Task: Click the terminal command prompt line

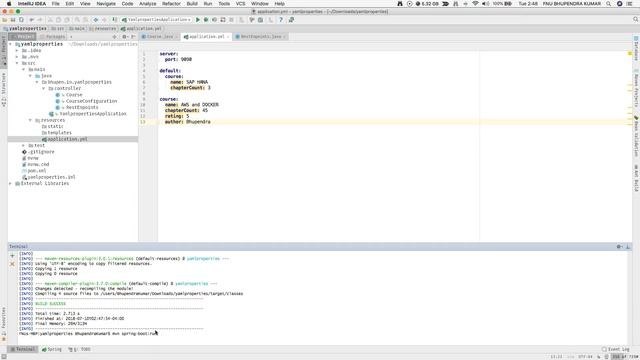Action: tap(88, 334)
